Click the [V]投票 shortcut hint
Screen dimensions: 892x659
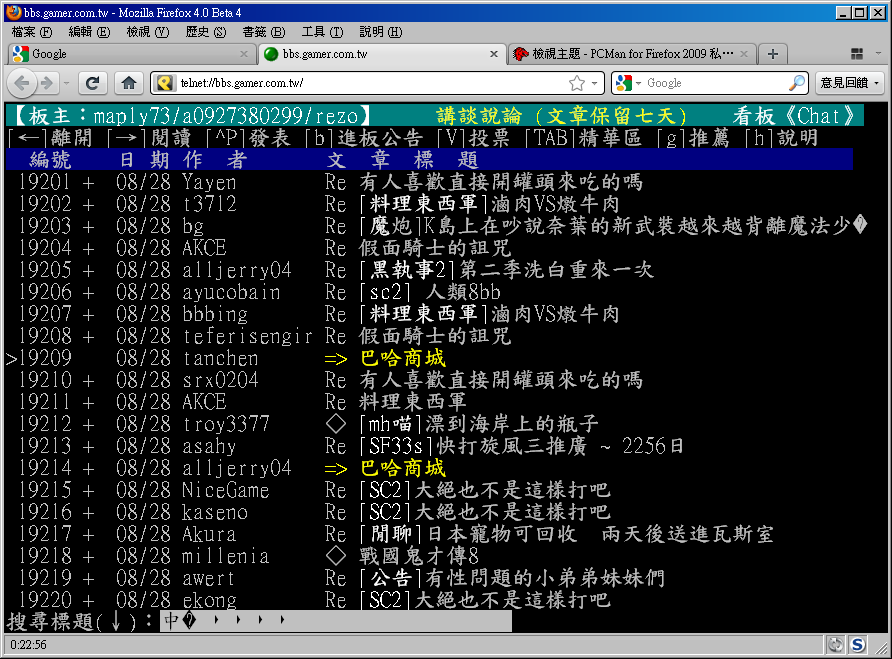[473, 138]
